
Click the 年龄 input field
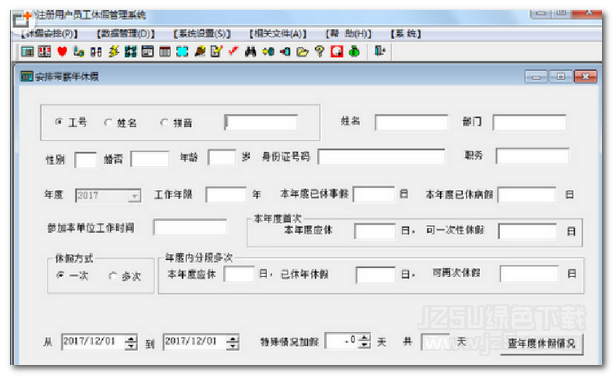pyautogui.click(x=222, y=158)
